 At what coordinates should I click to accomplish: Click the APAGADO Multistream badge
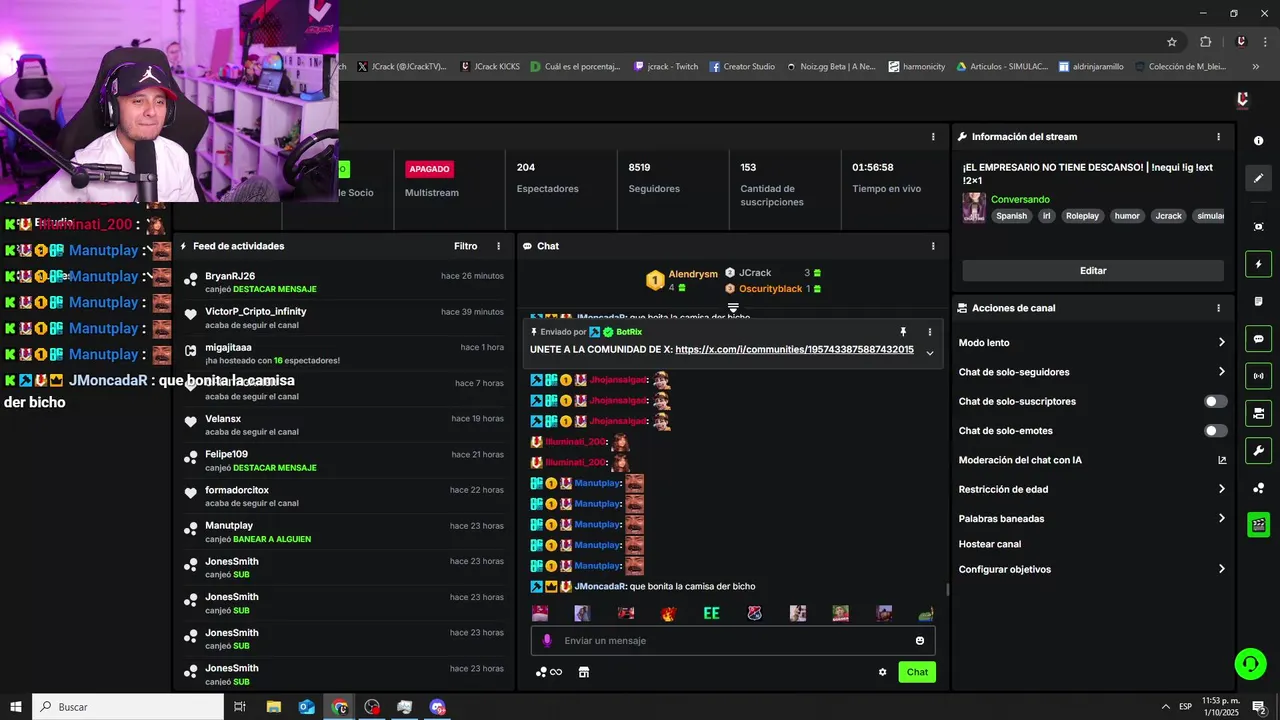(x=430, y=169)
